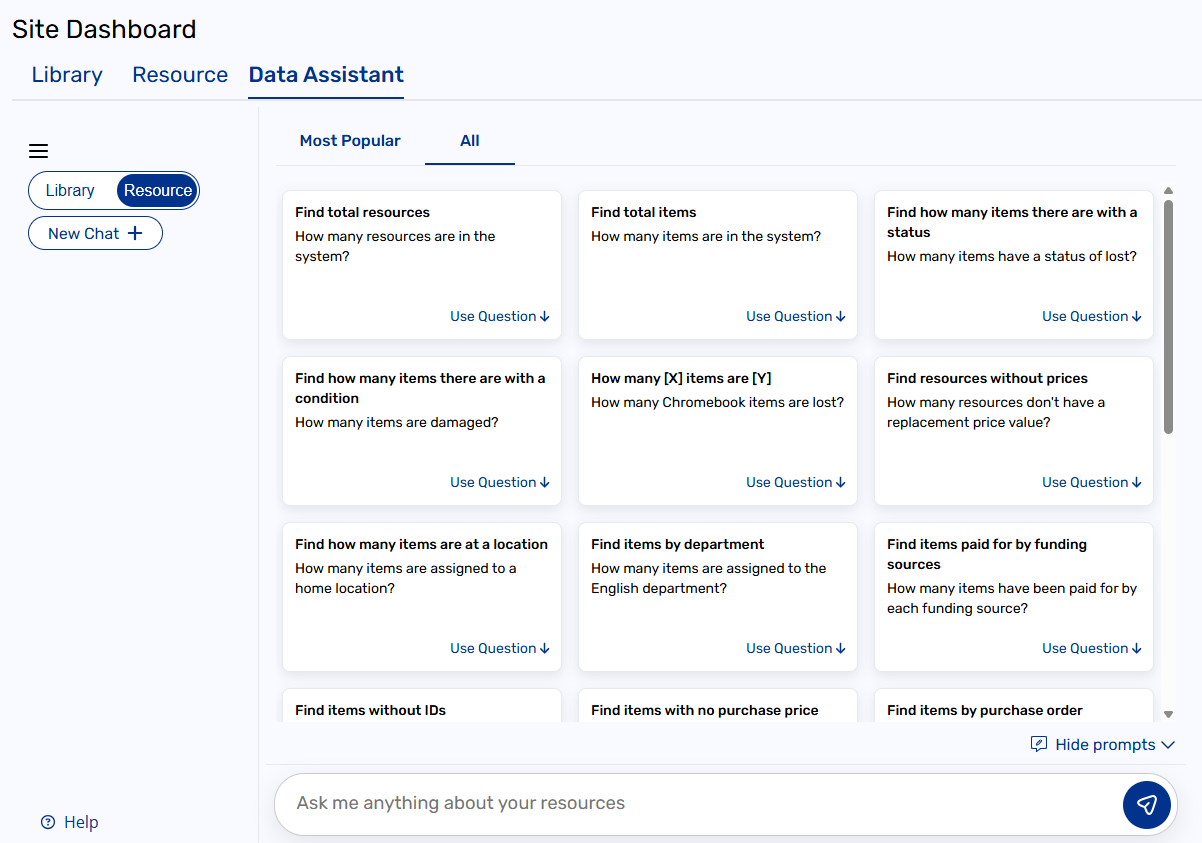This screenshot has height=843, width=1202.
Task: Use Question for resources without prices
Action: [1092, 482]
